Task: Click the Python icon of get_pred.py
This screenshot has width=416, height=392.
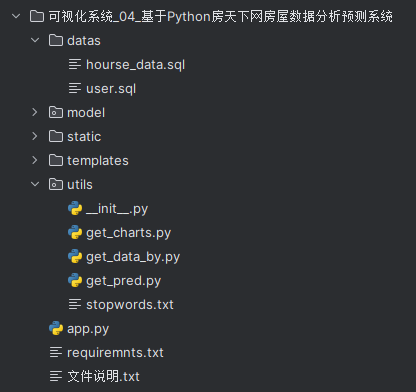Action: (x=75, y=280)
